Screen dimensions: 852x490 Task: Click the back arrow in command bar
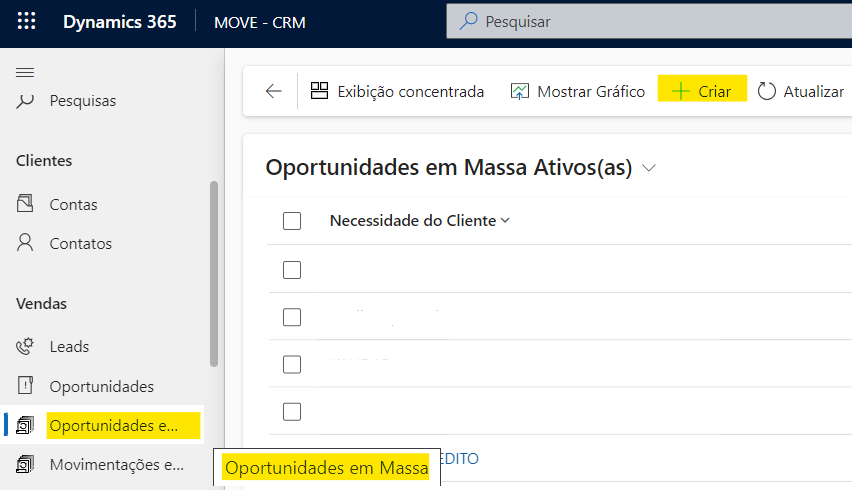click(x=273, y=91)
